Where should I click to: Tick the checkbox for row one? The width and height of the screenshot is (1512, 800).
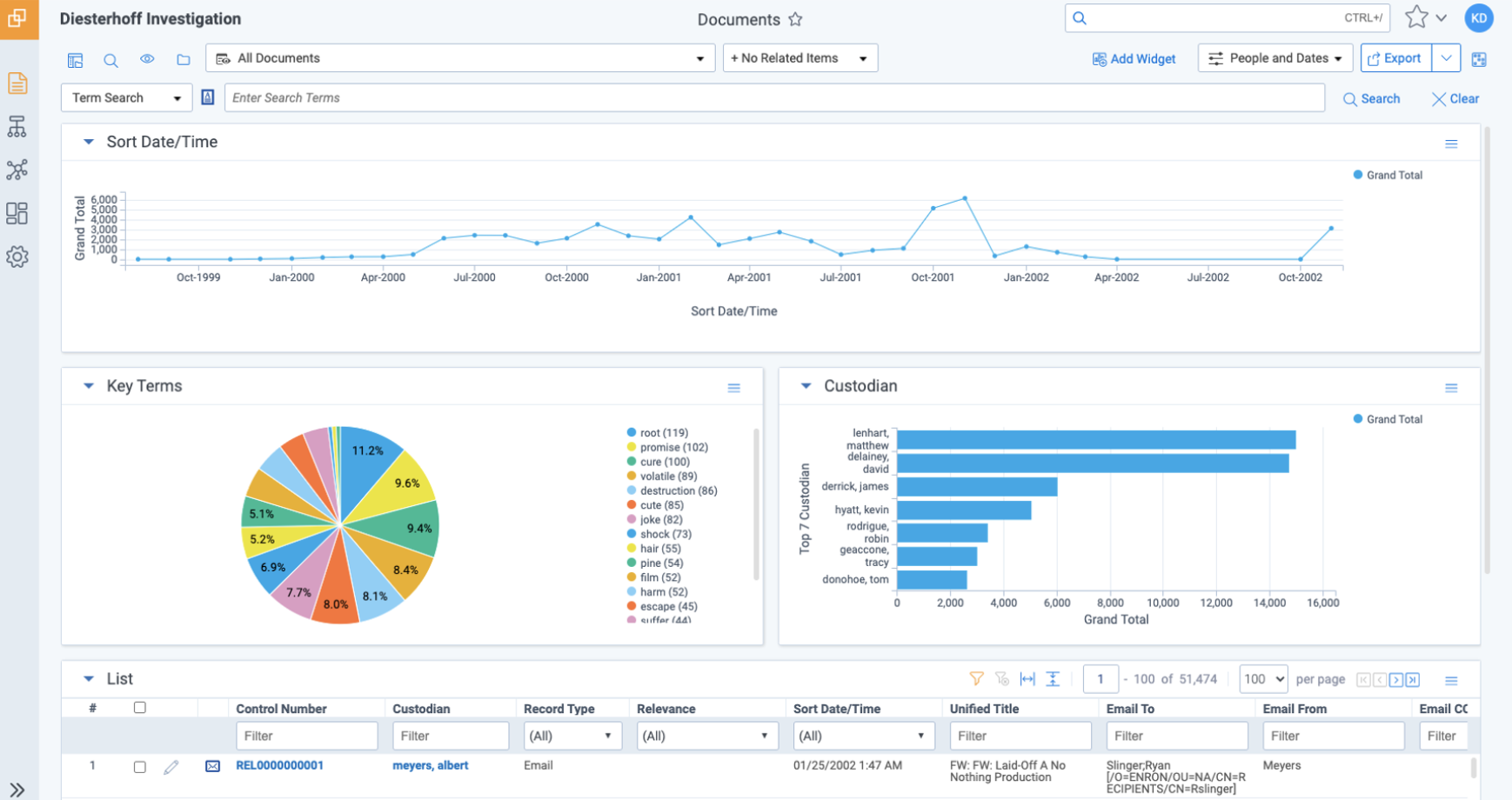(139, 767)
